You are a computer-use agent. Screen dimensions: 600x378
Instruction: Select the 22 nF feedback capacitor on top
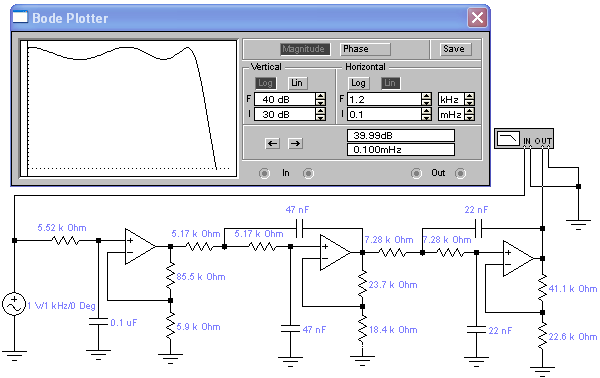pyautogui.click(x=478, y=228)
